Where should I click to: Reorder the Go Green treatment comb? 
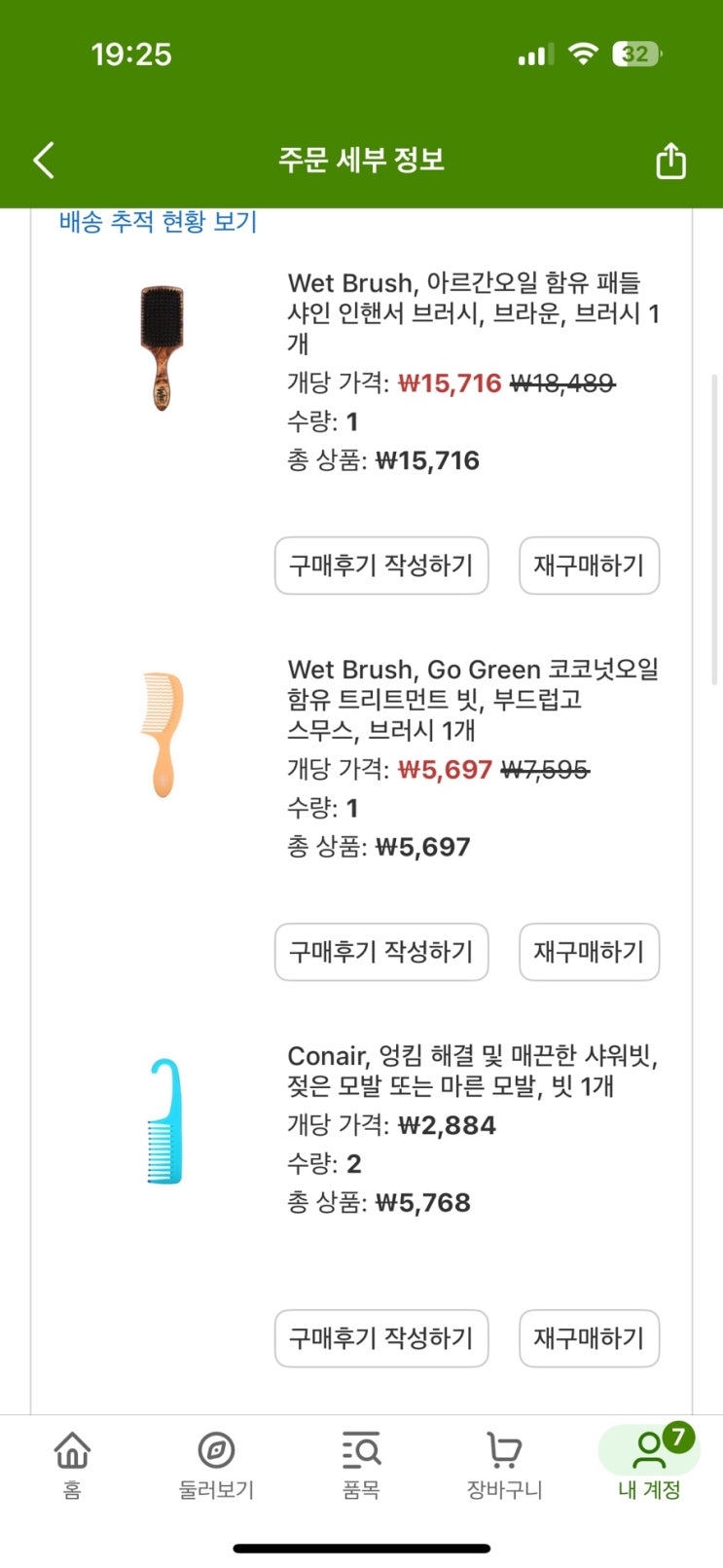coord(589,952)
